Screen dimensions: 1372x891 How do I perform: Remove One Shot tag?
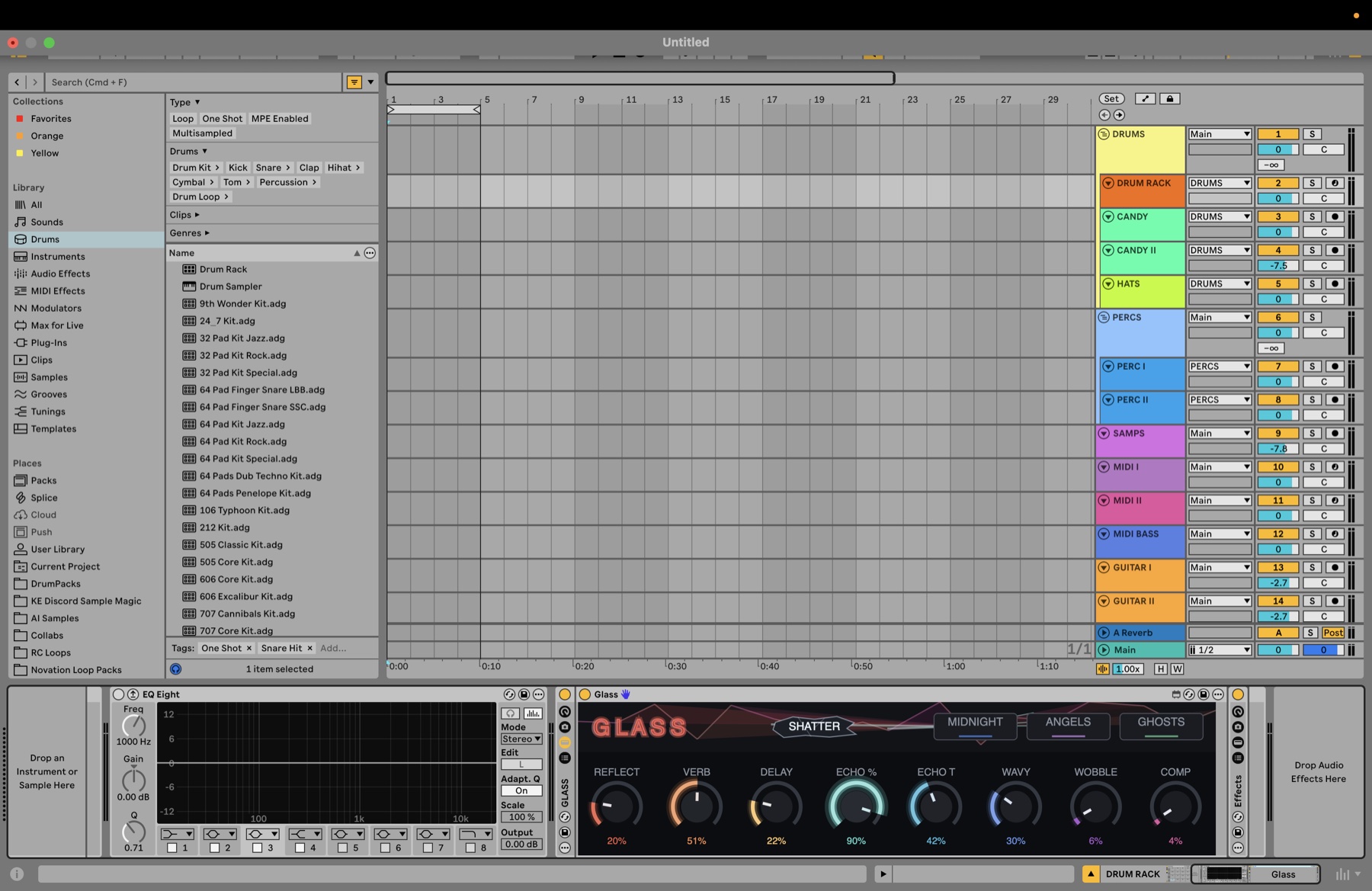pyautogui.click(x=248, y=649)
